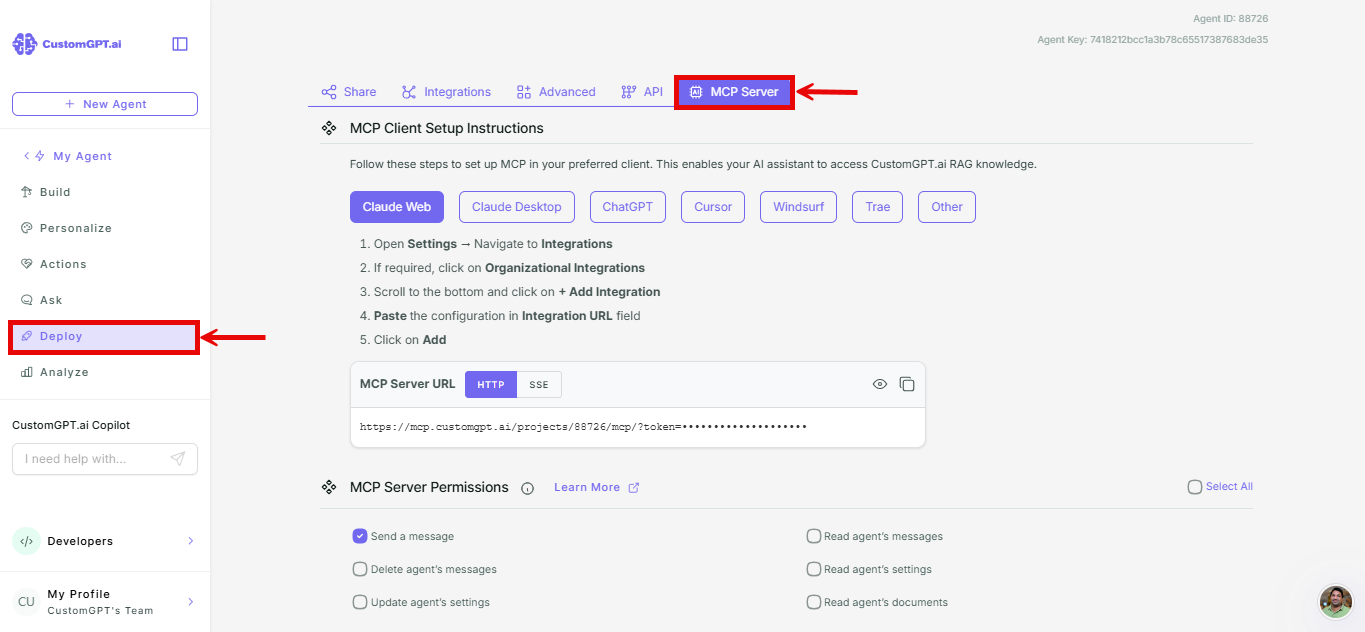Select the Claude Web client button
The width and height of the screenshot is (1365, 632).
pyautogui.click(x=397, y=207)
